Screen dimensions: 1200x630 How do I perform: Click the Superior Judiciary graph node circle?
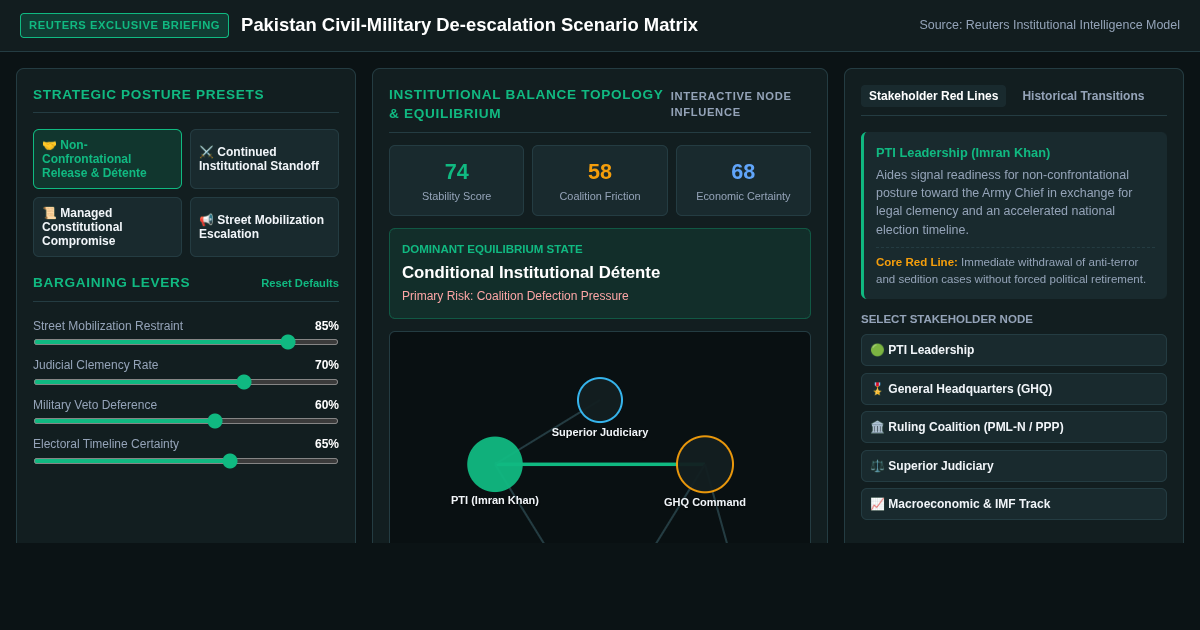pyautogui.click(x=600, y=400)
